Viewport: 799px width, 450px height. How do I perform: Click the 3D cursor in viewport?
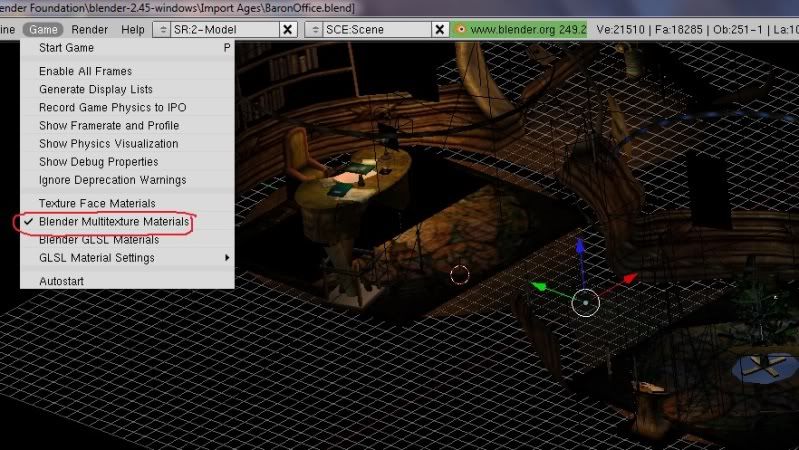pos(459,275)
